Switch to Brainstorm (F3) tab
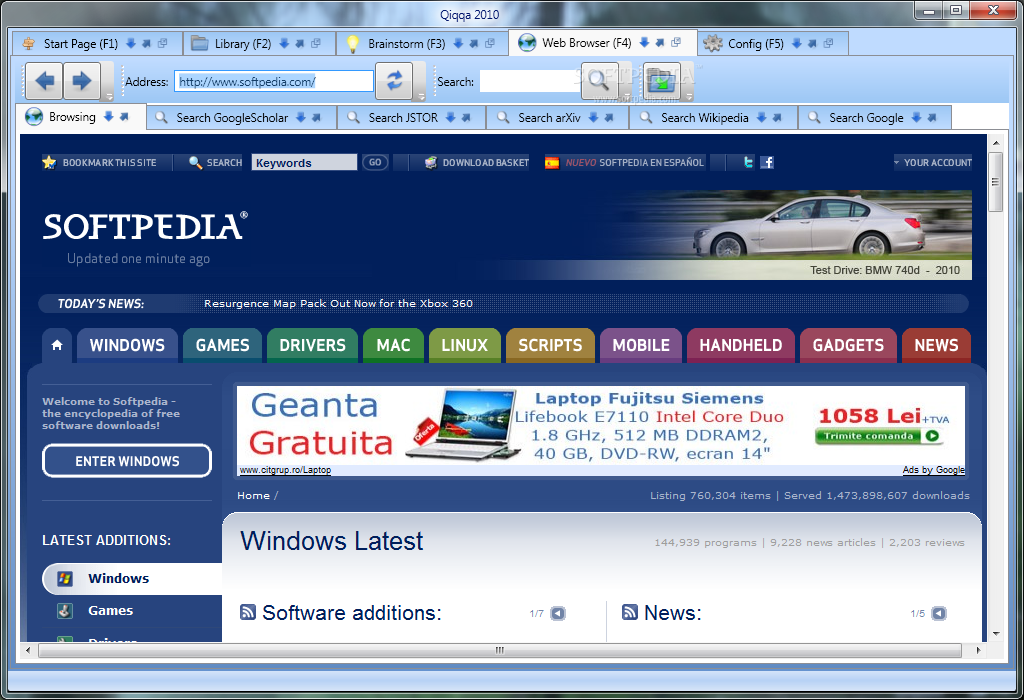The height and width of the screenshot is (700, 1024). click(406, 44)
